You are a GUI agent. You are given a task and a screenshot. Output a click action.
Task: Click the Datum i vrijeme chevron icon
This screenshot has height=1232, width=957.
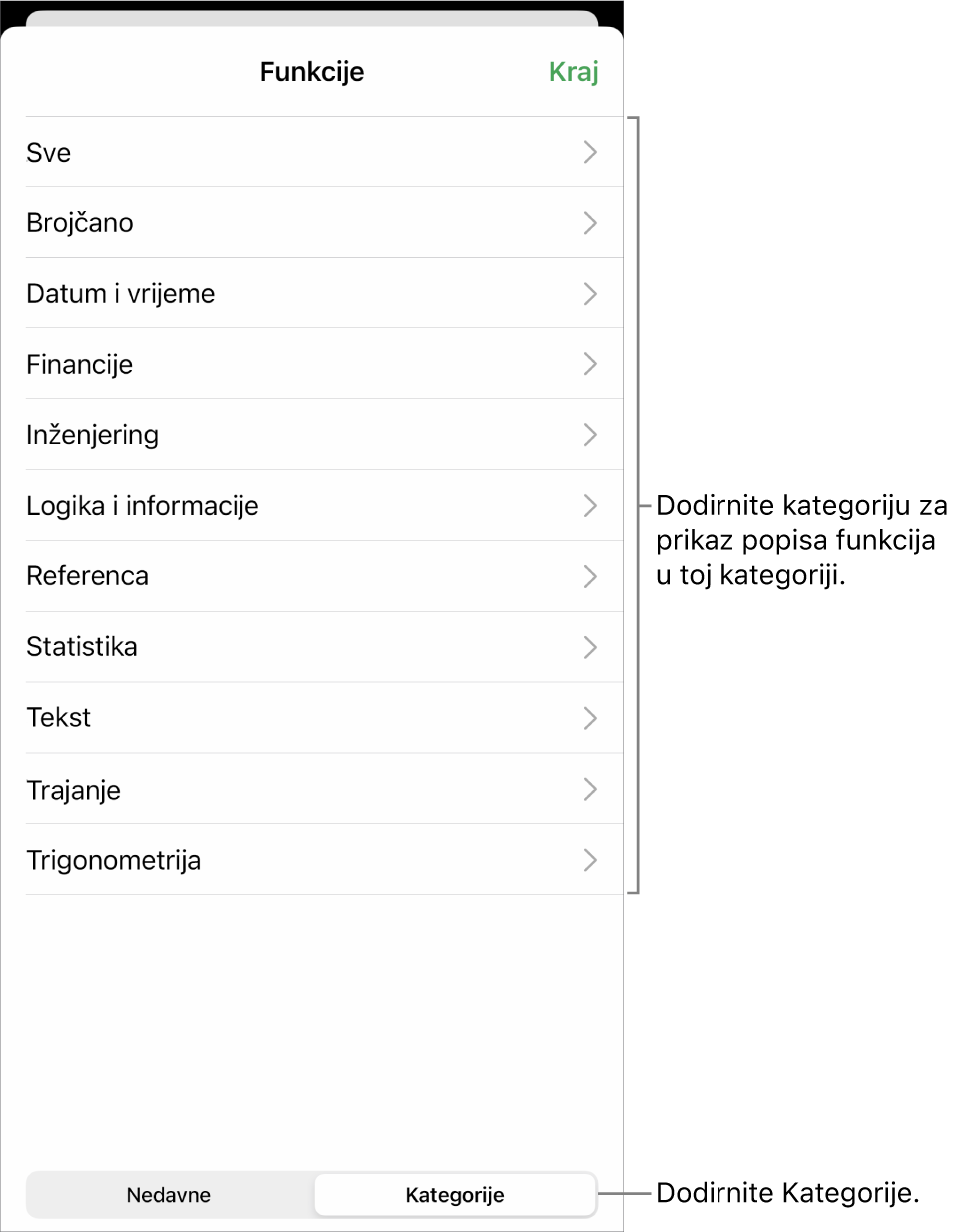(590, 294)
